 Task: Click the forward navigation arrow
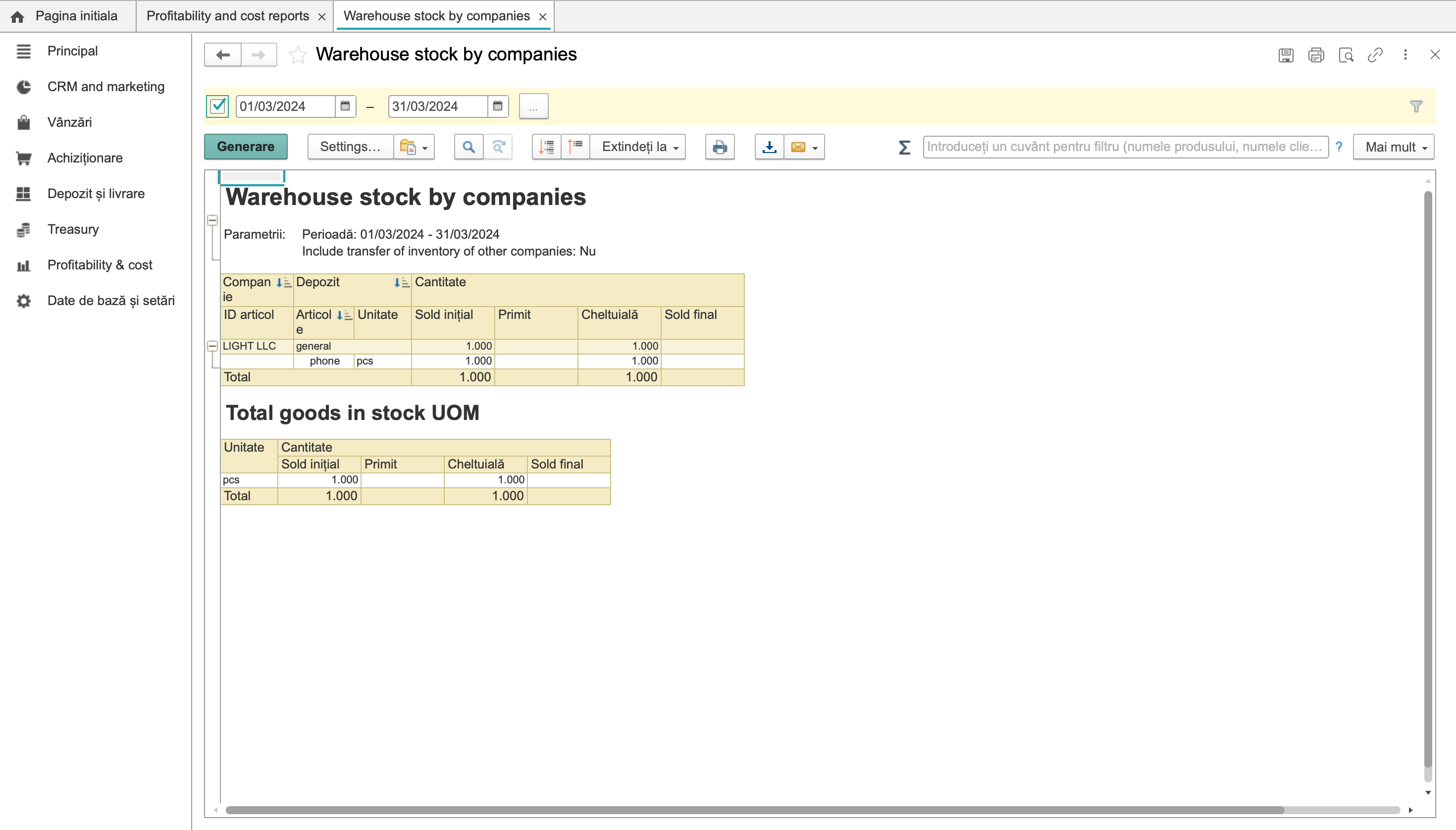click(259, 55)
